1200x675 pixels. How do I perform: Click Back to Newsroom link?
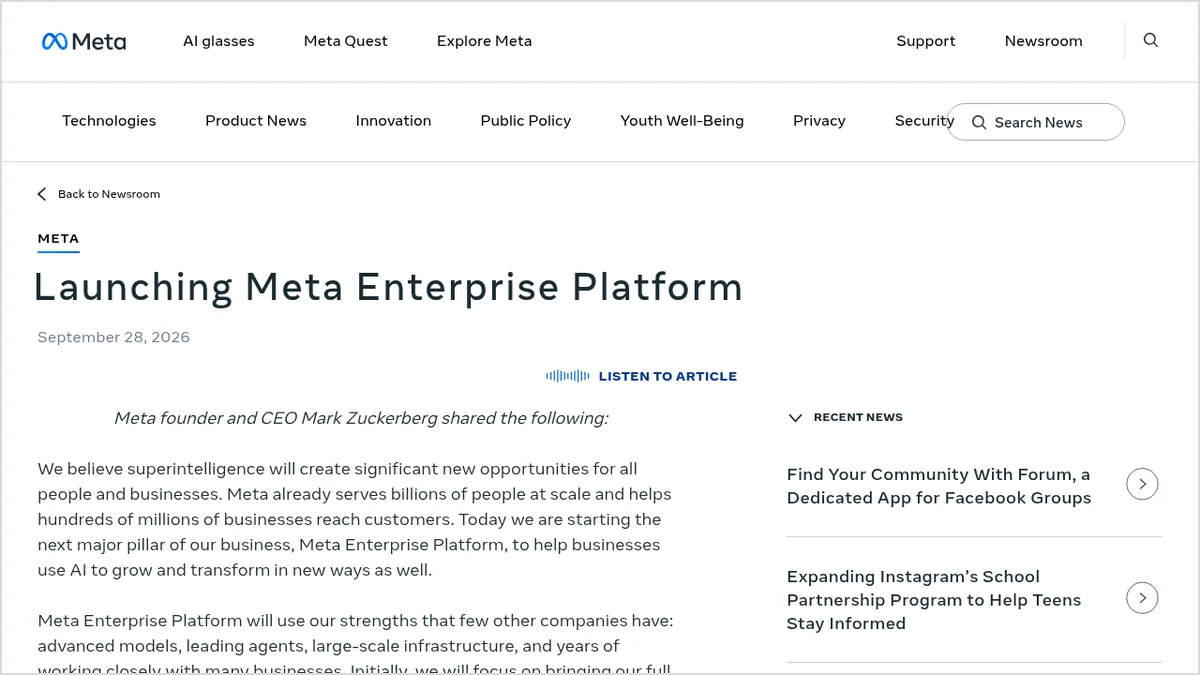109,194
